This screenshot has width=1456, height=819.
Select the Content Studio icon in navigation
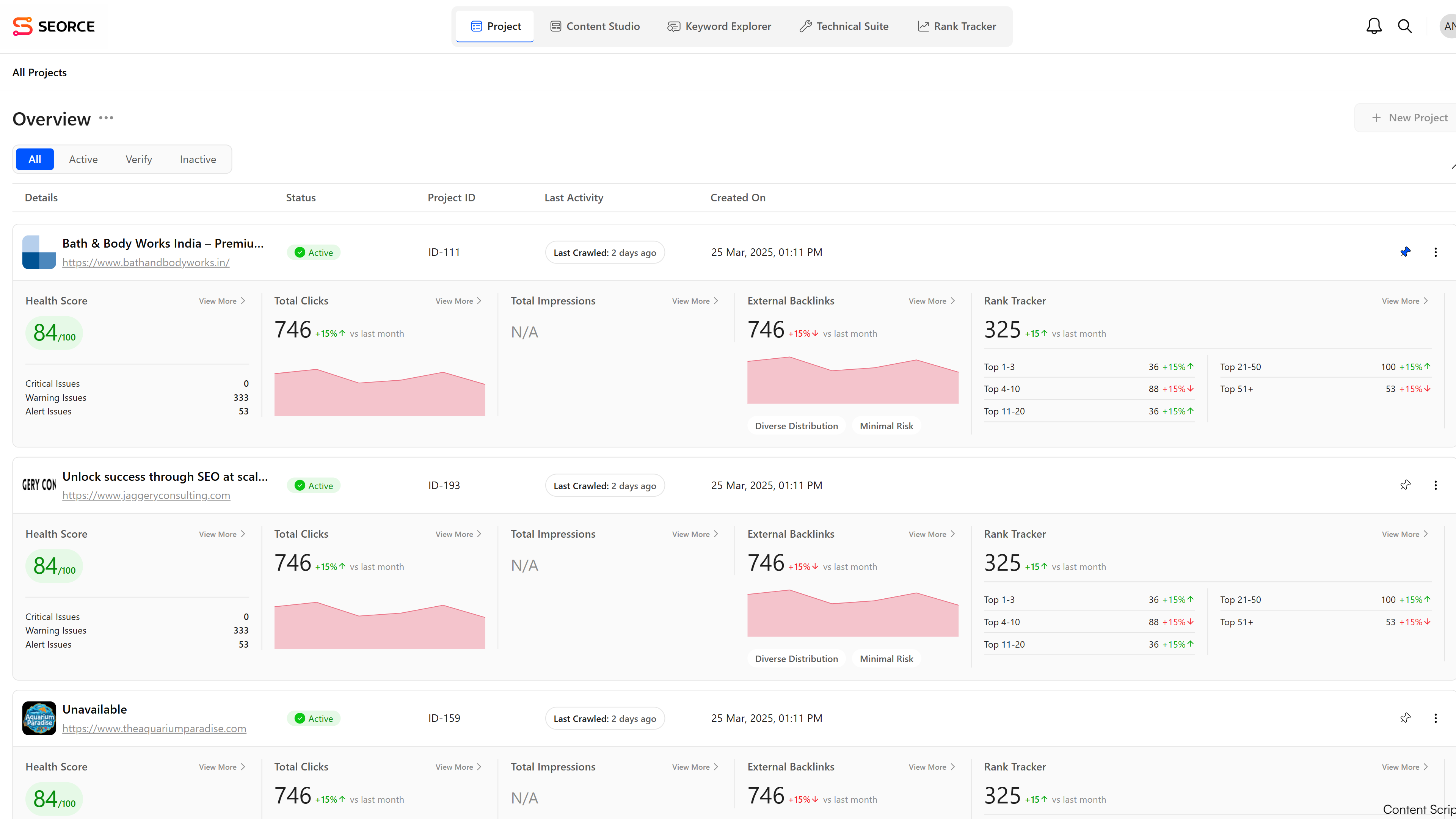555,26
